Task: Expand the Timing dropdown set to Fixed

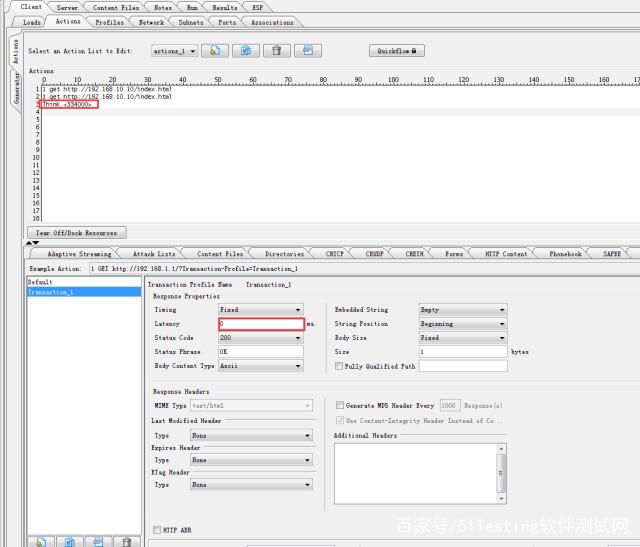Action: click(x=261, y=310)
